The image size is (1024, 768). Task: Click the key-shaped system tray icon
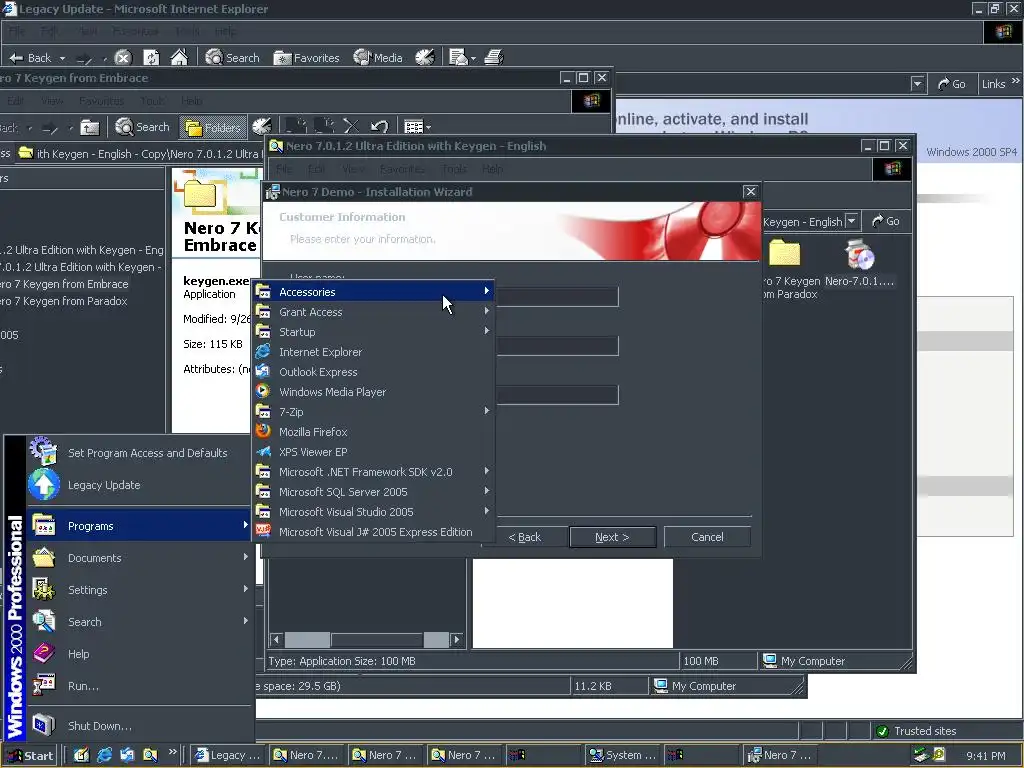(x=939, y=755)
